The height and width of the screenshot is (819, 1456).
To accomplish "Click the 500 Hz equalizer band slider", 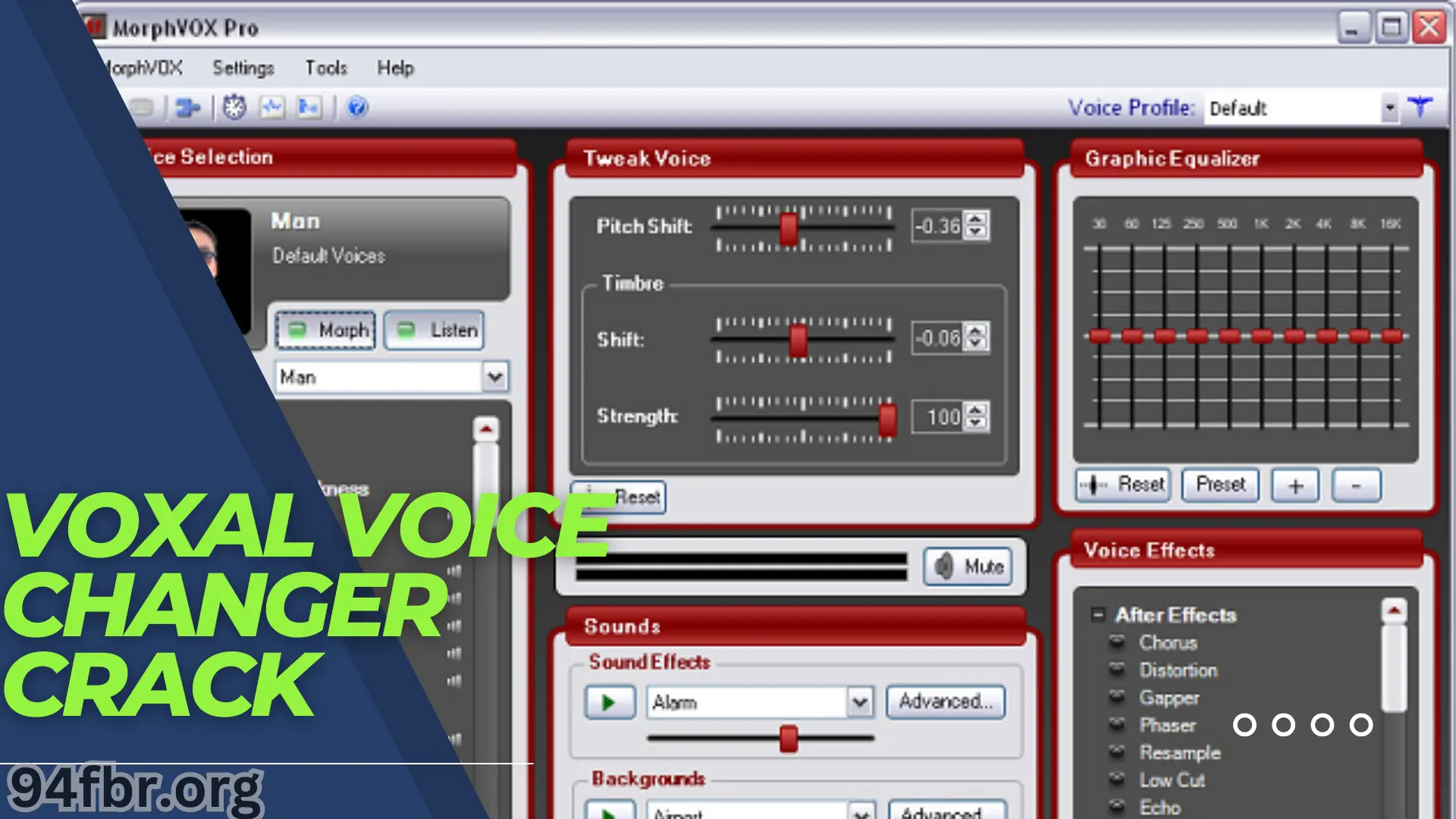I will [x=1229, y=336].
